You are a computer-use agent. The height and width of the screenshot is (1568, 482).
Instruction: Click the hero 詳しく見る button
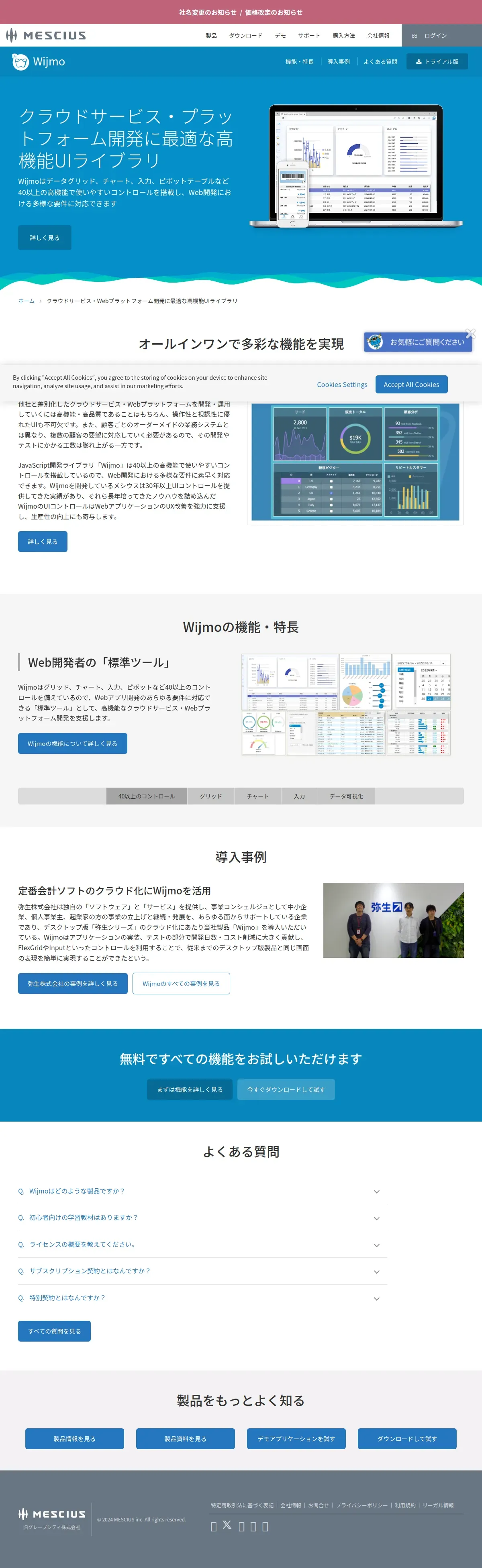pos(45,237)
